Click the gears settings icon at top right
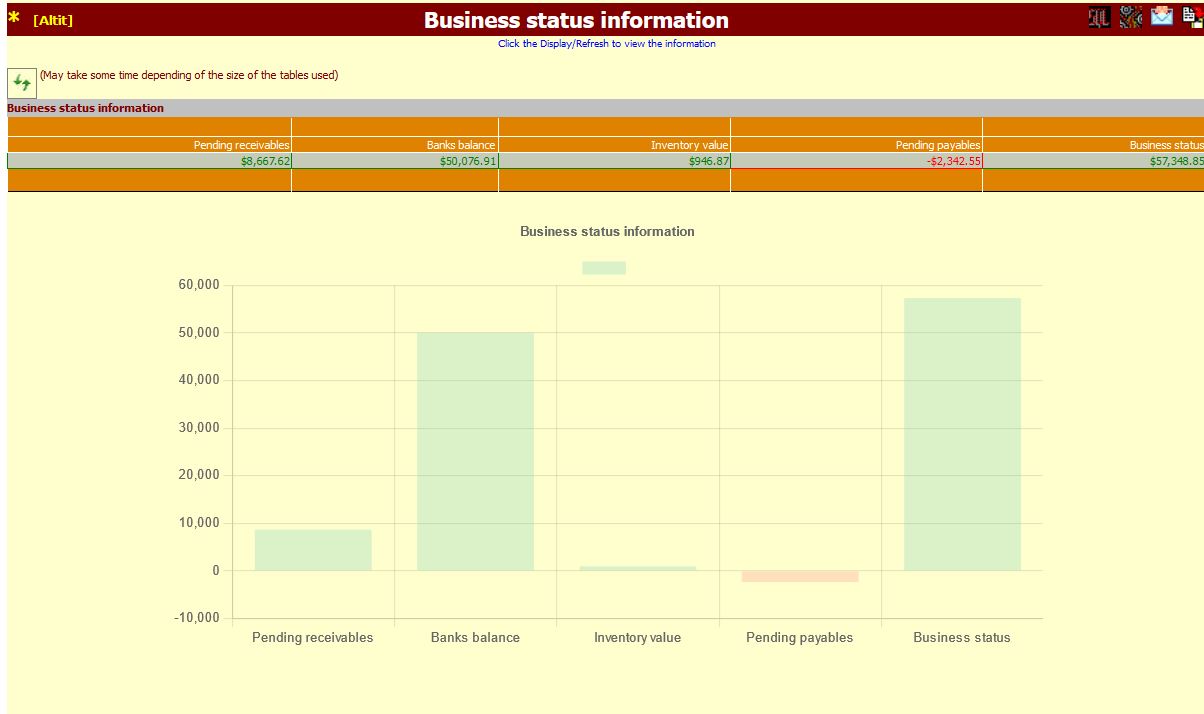 pos(1131,17)
